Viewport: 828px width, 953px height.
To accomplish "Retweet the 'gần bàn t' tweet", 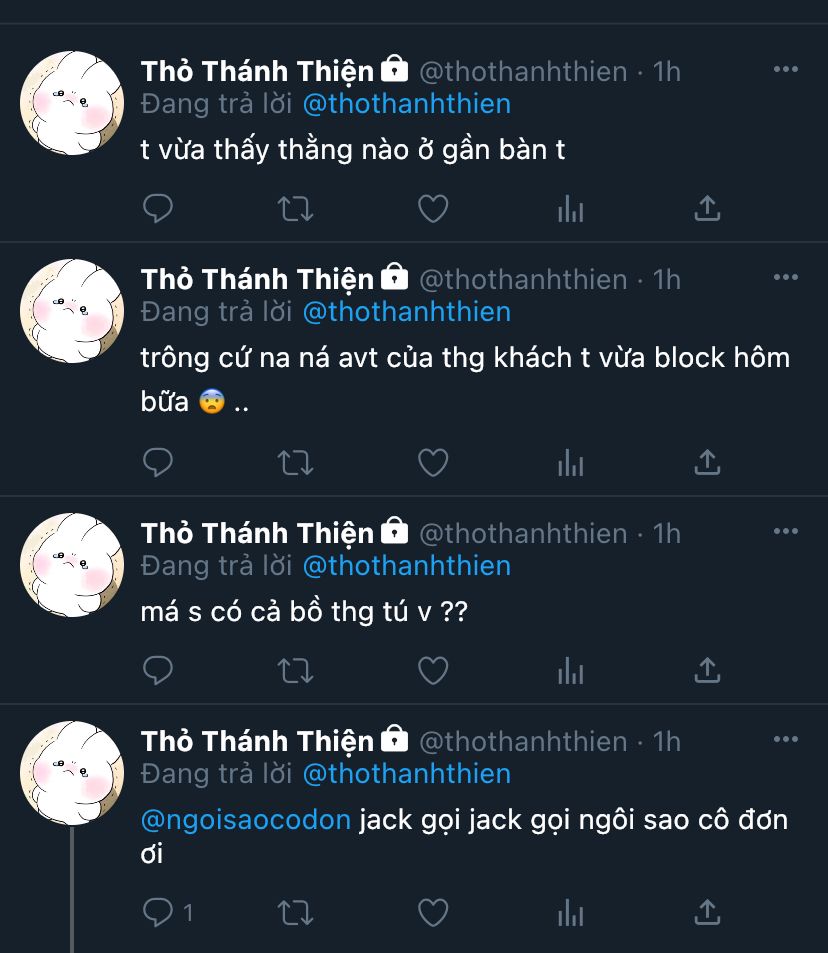I will [295, 208].
